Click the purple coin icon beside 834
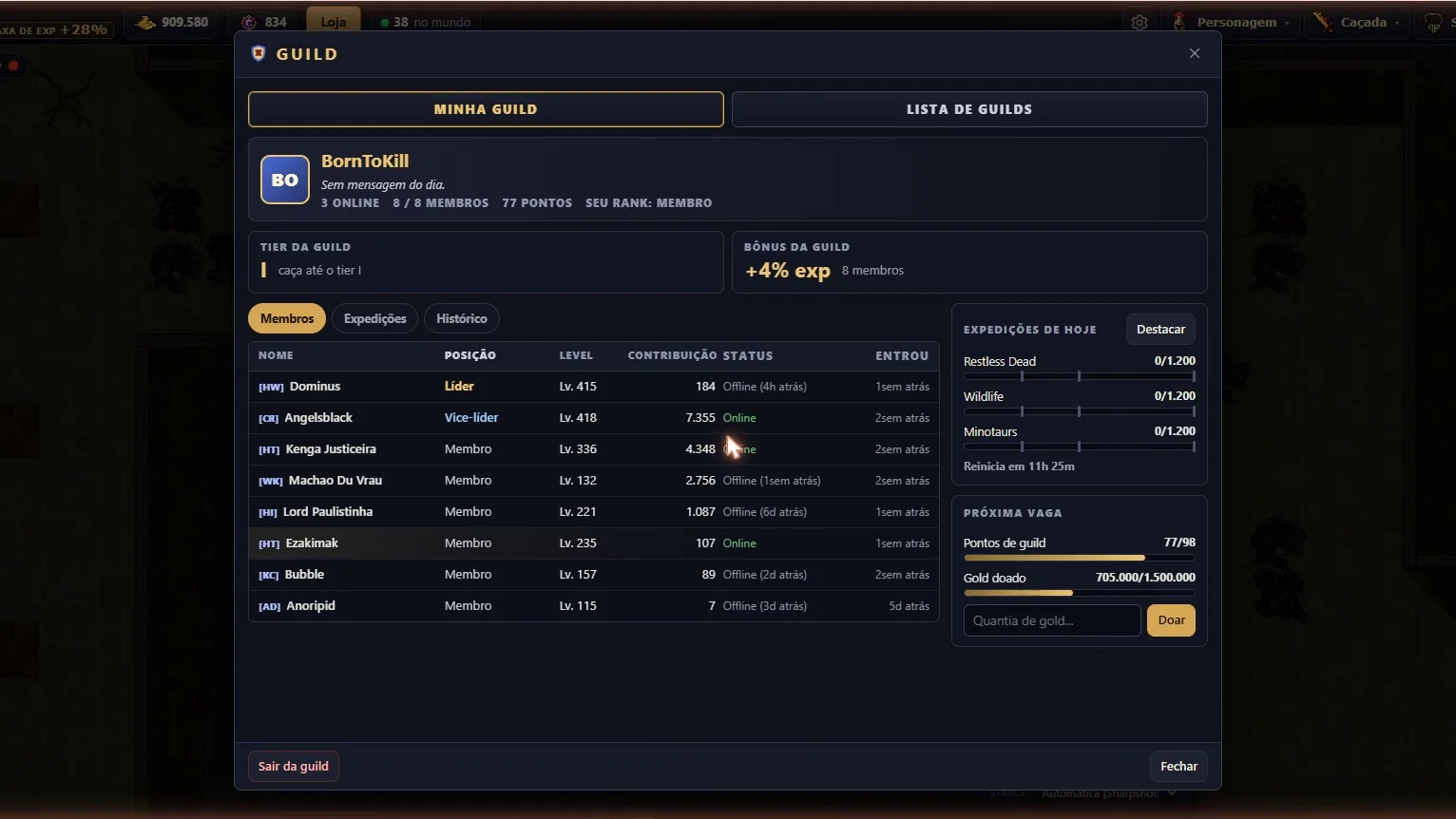This screenshot has width=1456, height=819. (249, 22)
